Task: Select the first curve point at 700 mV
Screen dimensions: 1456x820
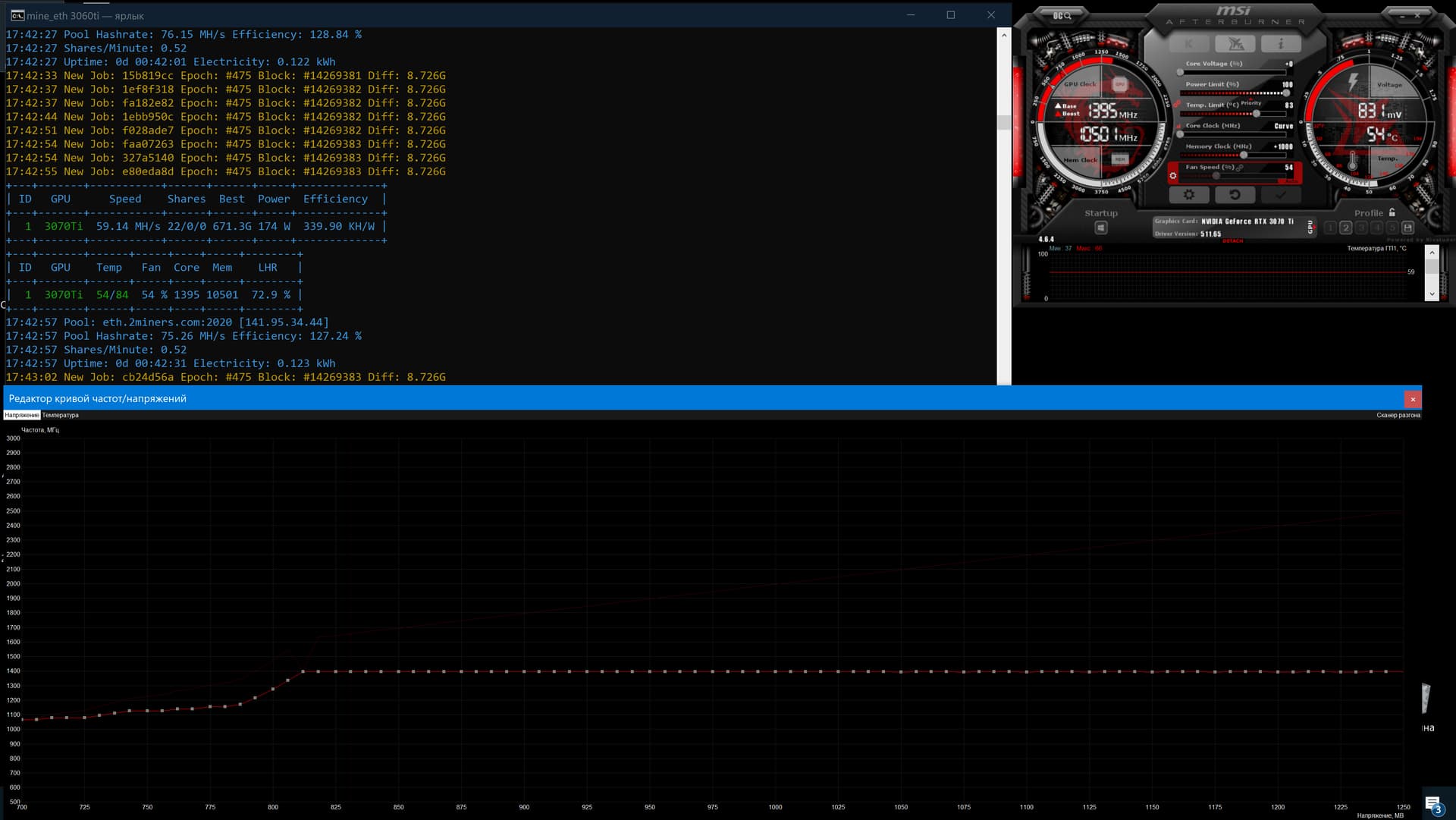Action: click(x=22, y=720)
